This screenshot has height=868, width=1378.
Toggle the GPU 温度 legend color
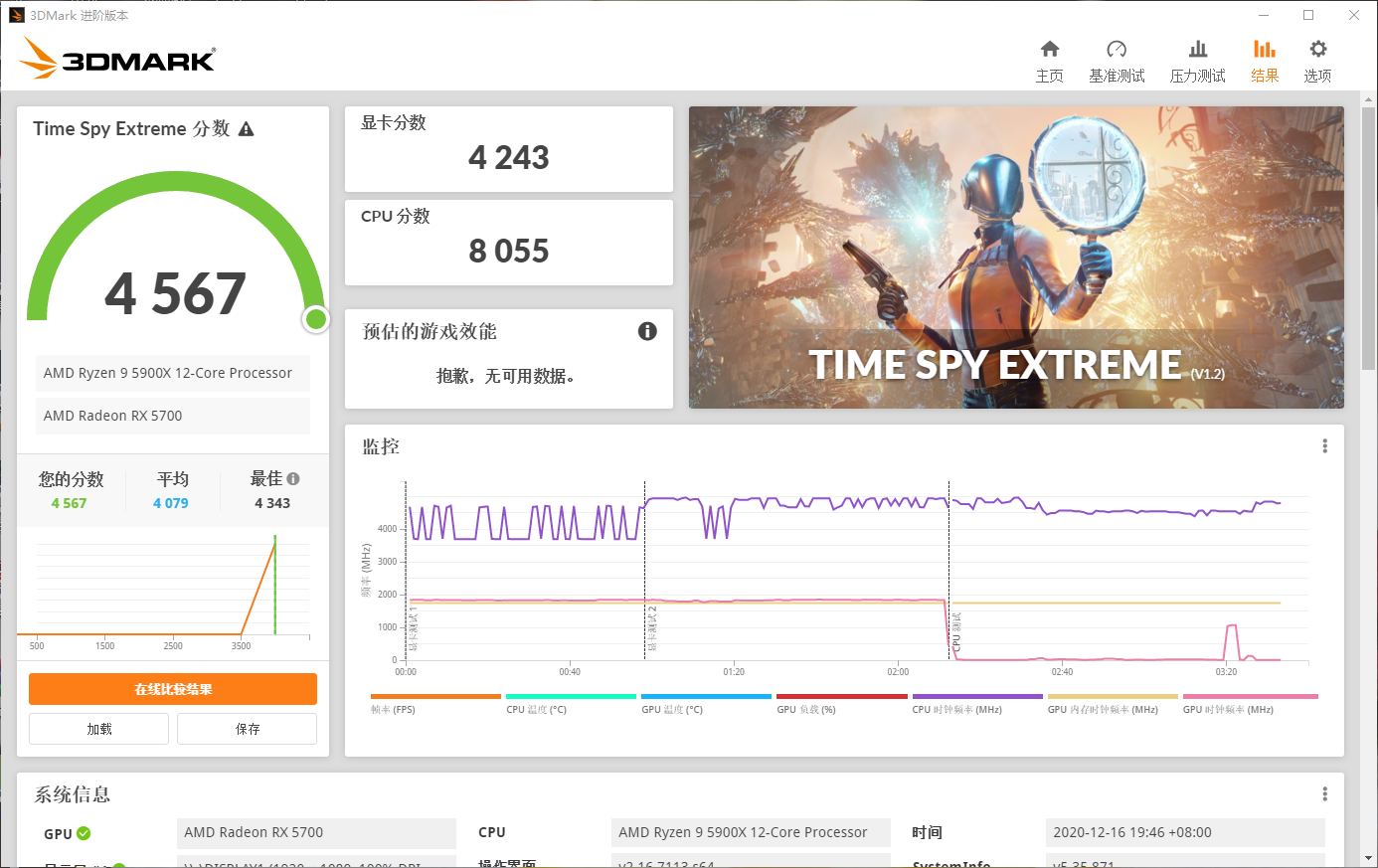(706, 697)
